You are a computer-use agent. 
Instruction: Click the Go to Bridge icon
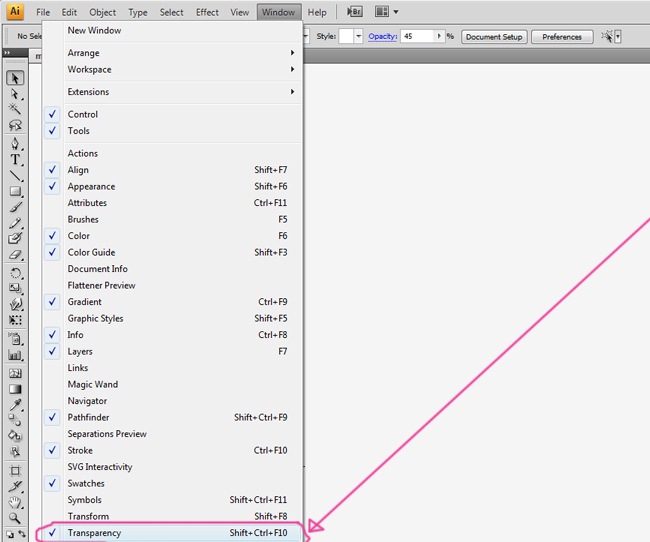tap(354, 12)
